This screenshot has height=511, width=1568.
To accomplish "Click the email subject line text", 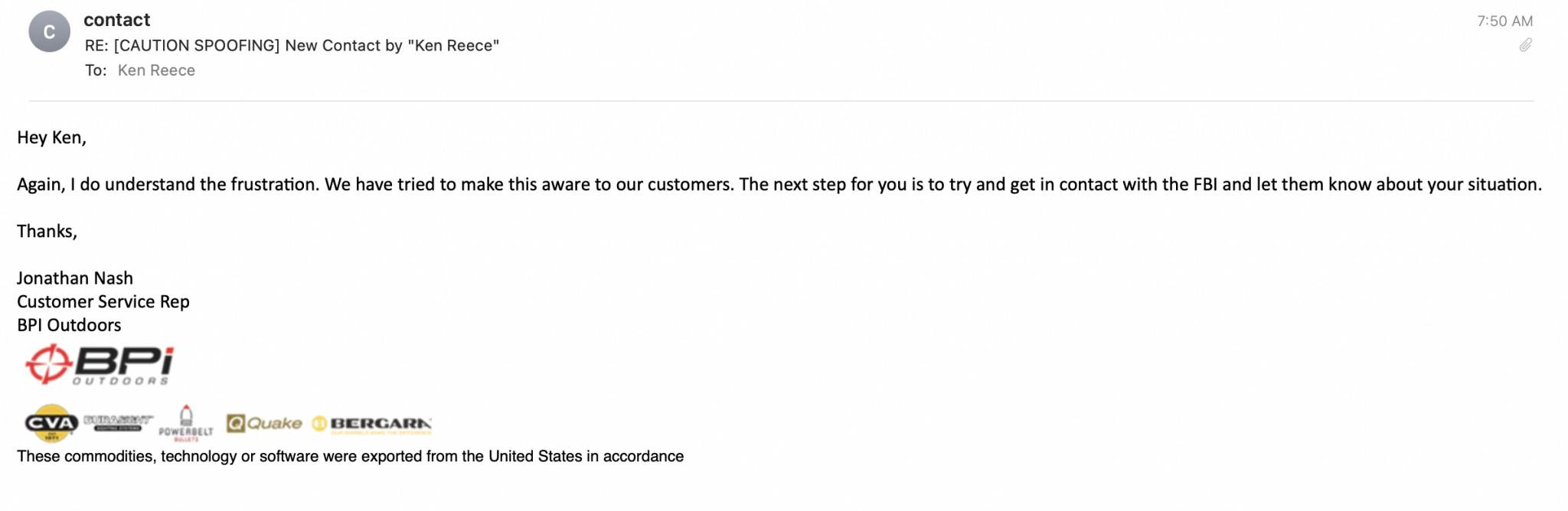I will [292, 46].
